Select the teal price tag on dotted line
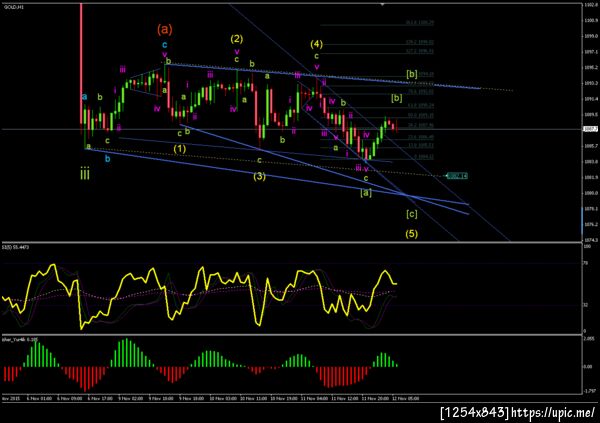This screenshot has width=600, height=423. coord(457,176)
